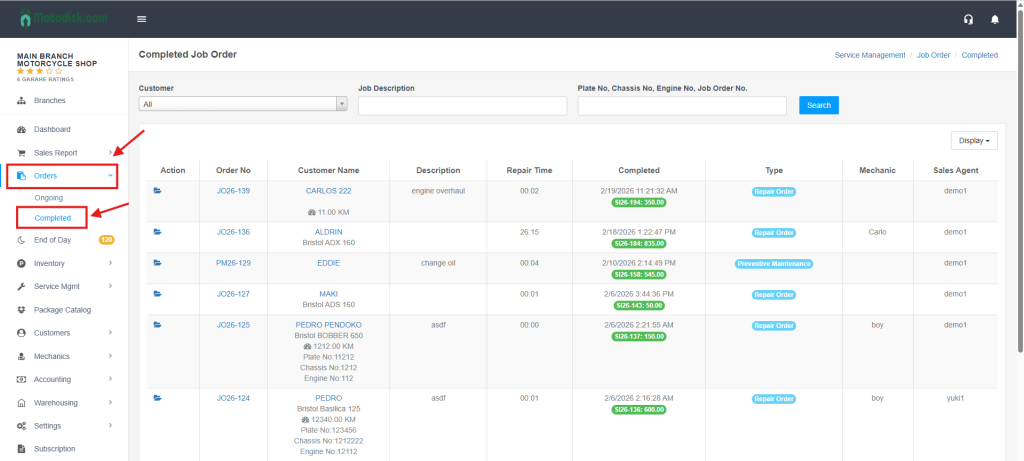Click the Package Catalog sidebar icon
This screenshot has height=461, width=1024.
point(21,310)
